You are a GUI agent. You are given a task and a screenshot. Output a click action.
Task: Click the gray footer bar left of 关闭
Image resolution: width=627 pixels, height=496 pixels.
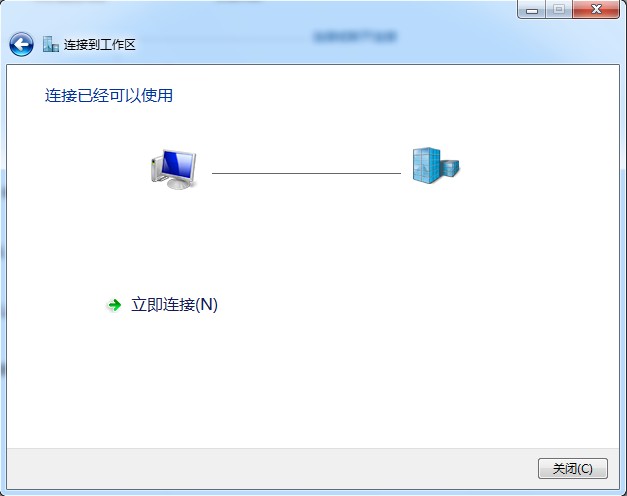272,468
